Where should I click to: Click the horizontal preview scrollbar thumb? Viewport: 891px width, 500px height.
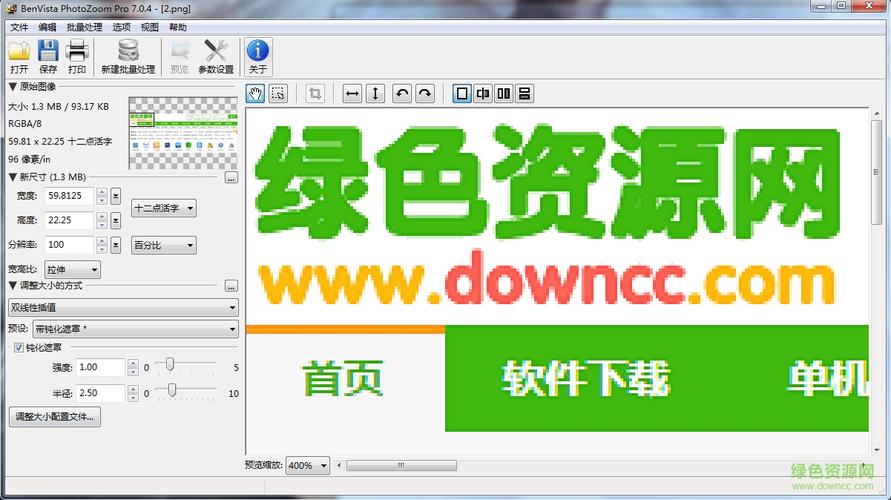click(x=401, y=465)
